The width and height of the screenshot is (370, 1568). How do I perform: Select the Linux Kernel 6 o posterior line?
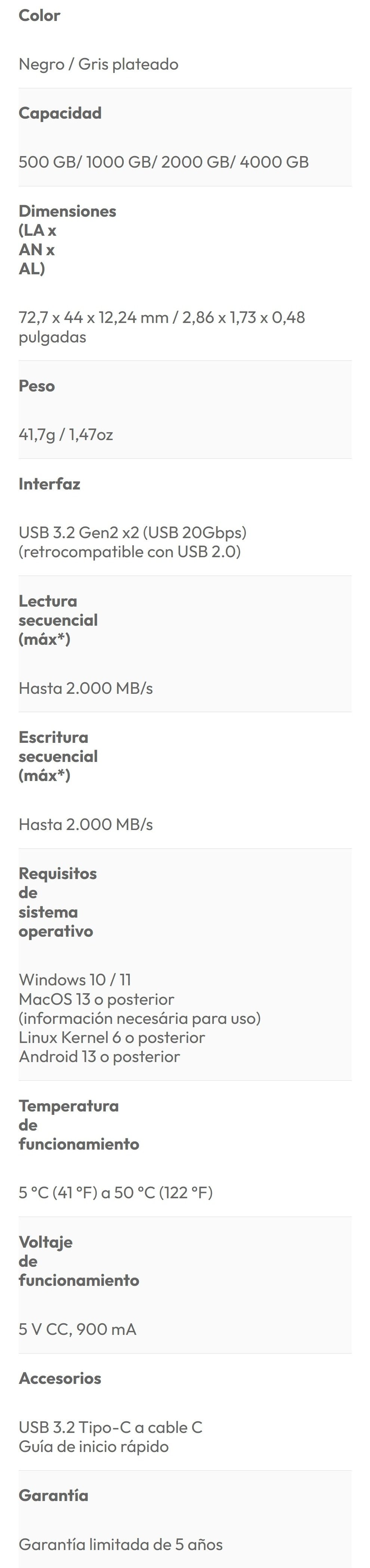pyautogui.click(x=112, y=1037)
